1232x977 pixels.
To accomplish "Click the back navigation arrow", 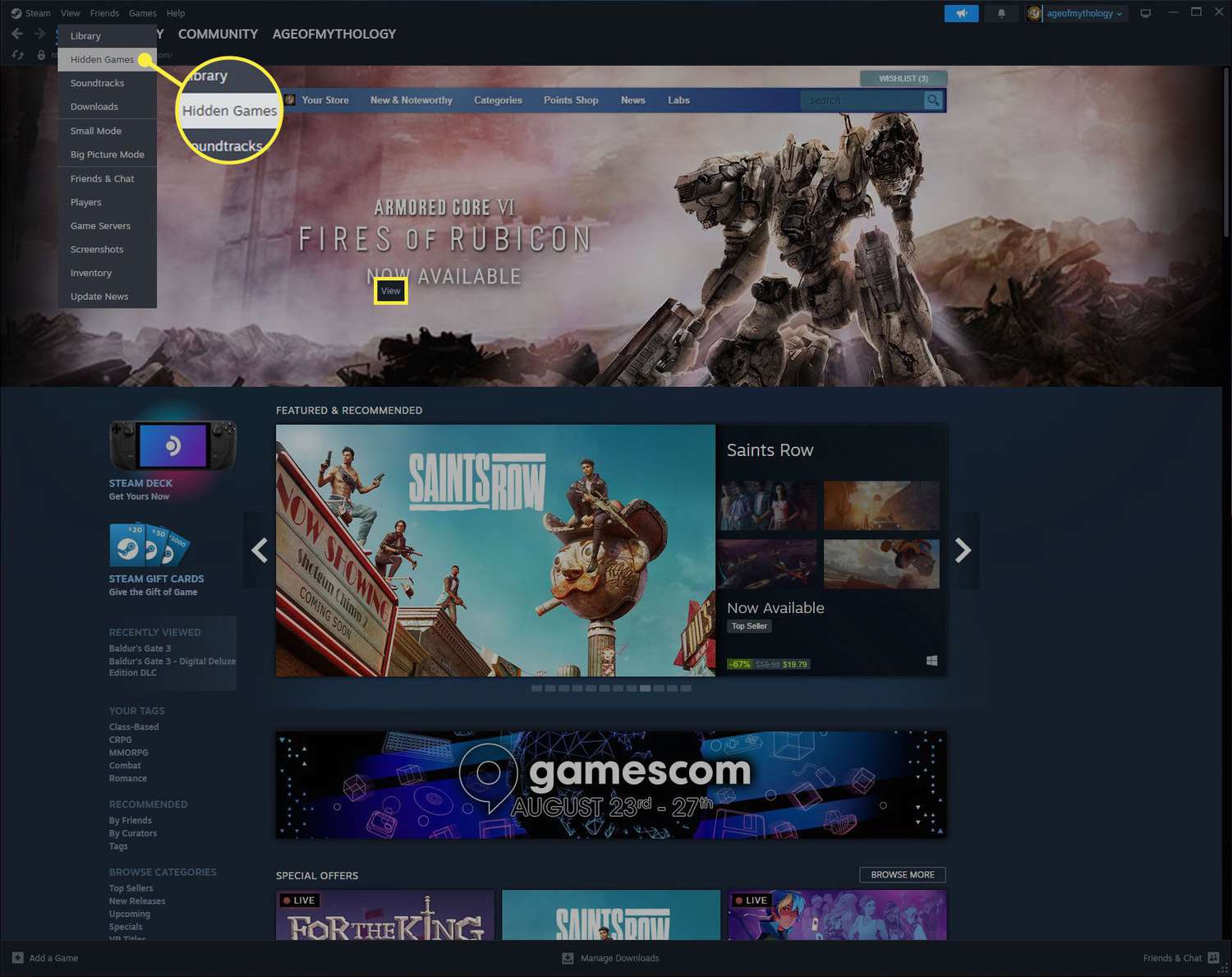I will [x=16, y=33].
